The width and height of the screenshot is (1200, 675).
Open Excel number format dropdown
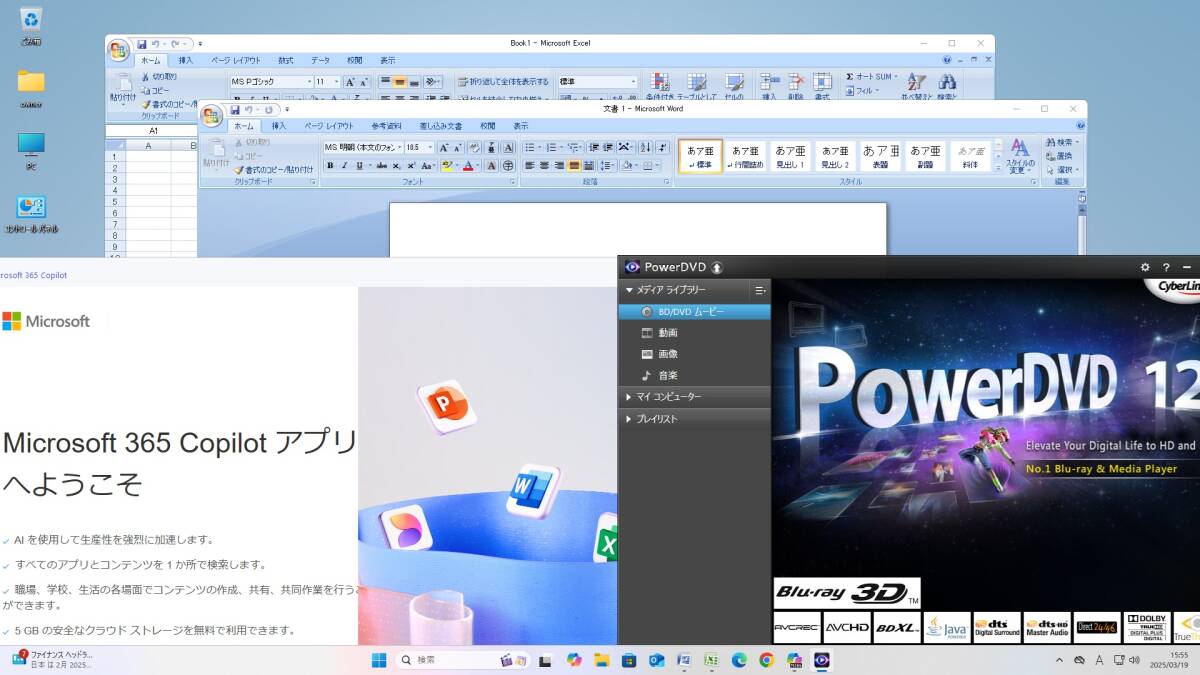pos(633,82)
